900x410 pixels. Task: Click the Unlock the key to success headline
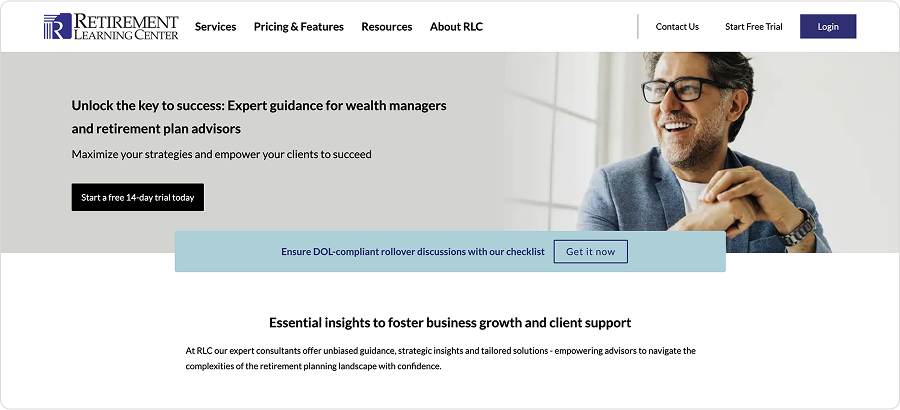tap(258, 116)
